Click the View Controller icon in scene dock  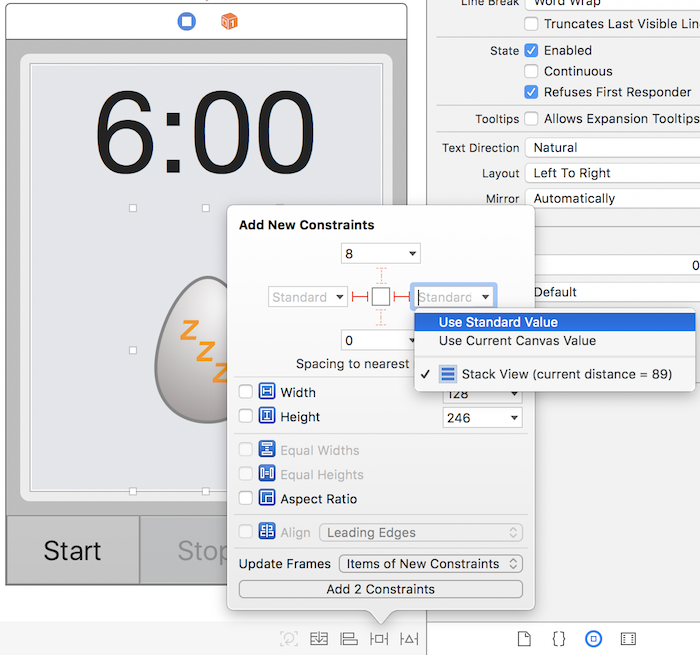point(187,21)
